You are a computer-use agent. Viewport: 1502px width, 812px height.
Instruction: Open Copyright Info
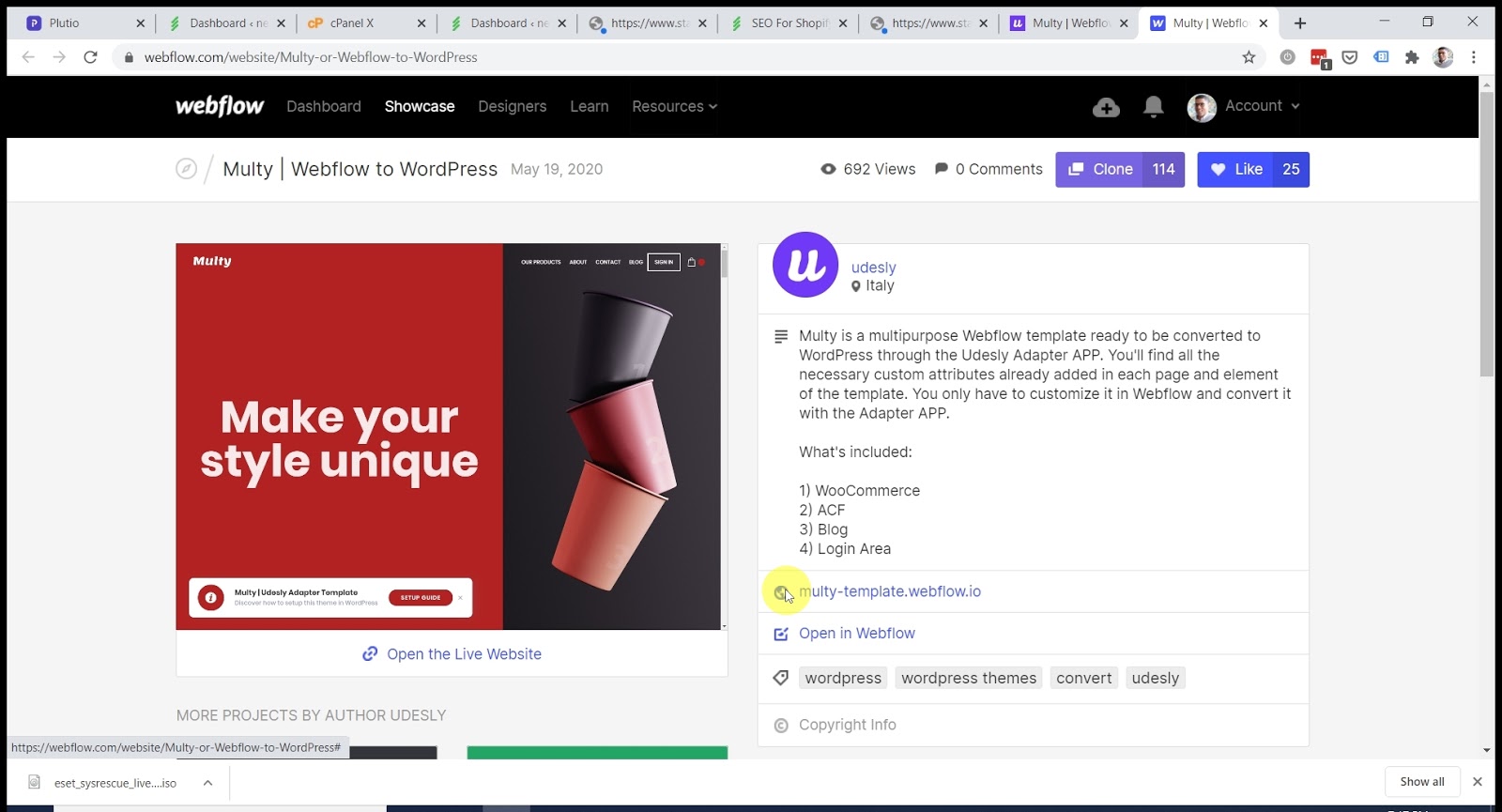point(848,725)
